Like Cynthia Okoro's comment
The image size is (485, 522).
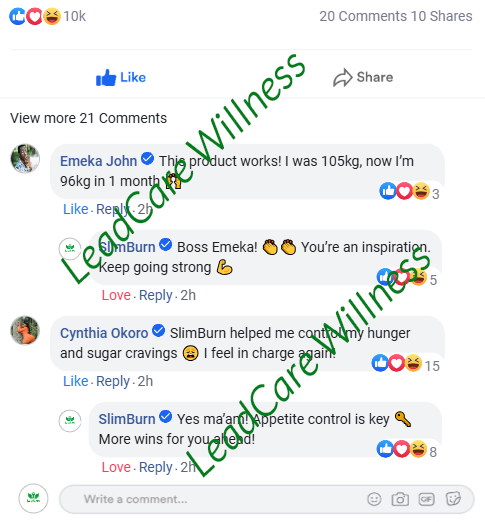click(76, 381)
